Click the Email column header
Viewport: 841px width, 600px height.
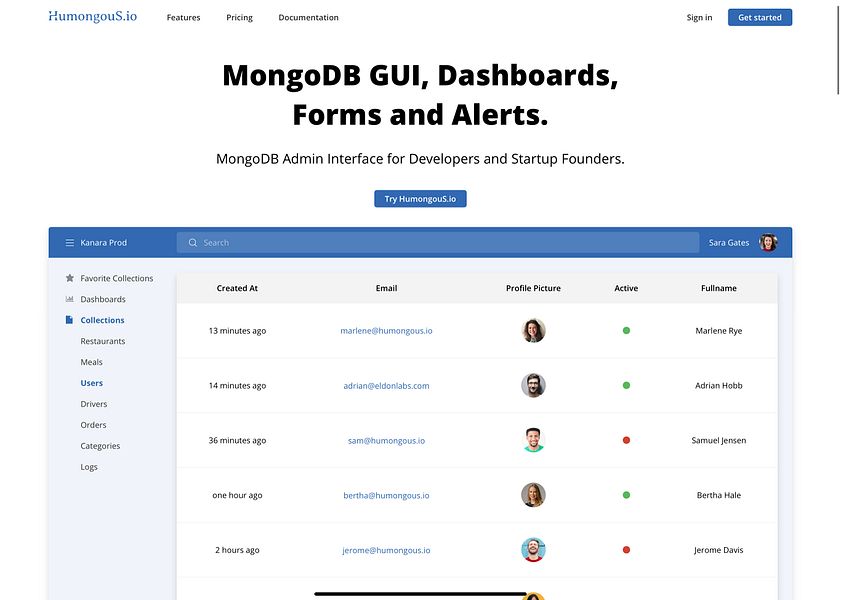[x=386, y=288]
